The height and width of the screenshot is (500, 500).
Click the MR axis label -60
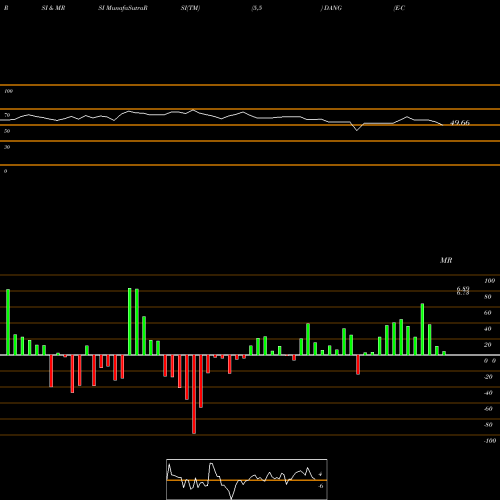pos(488,409)
